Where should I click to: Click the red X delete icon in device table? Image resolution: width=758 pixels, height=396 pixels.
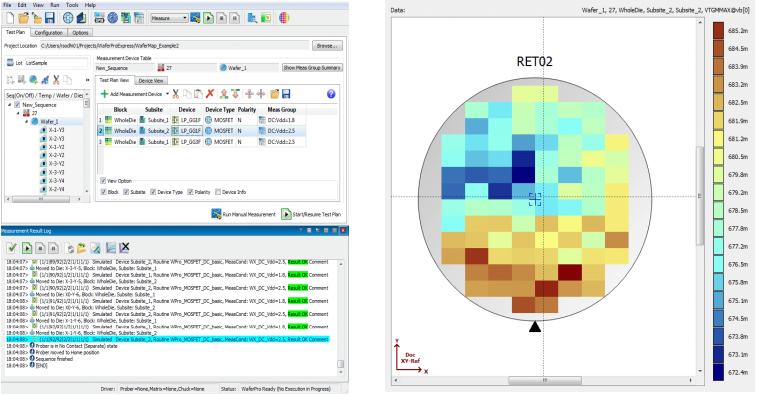(x=210, y=94)
